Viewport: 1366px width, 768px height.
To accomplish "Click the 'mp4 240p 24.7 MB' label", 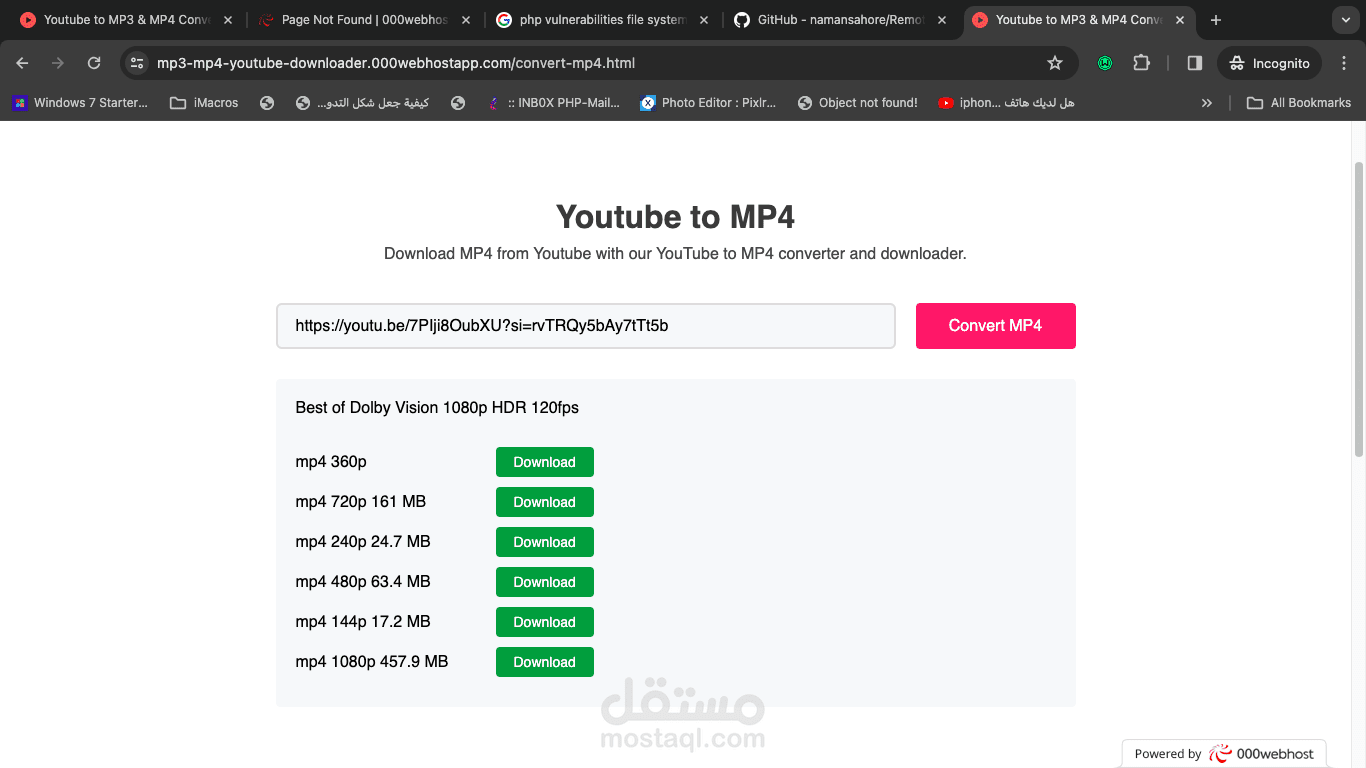I will coord(363,542).
